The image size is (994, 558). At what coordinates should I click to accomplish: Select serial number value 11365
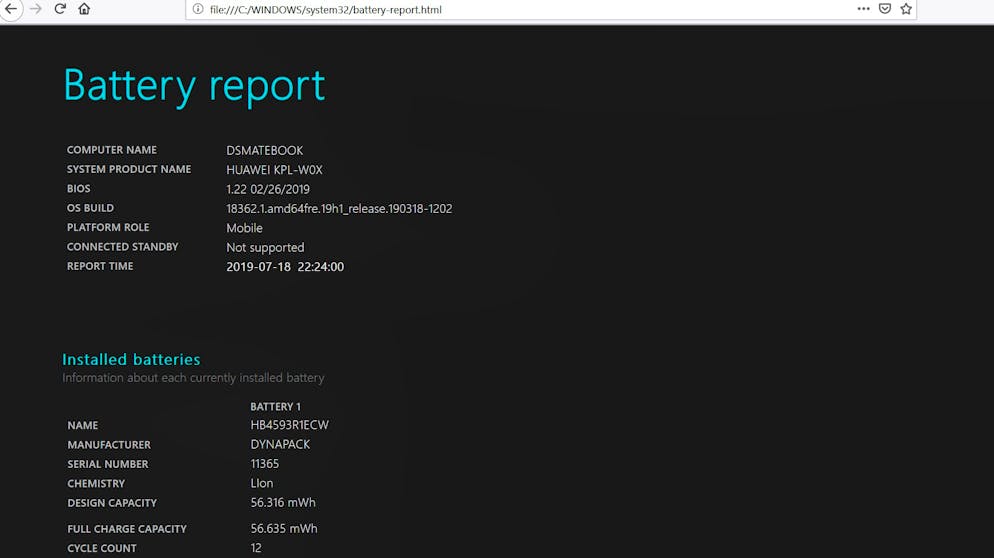pyautogui.click(x=264, y=464)
